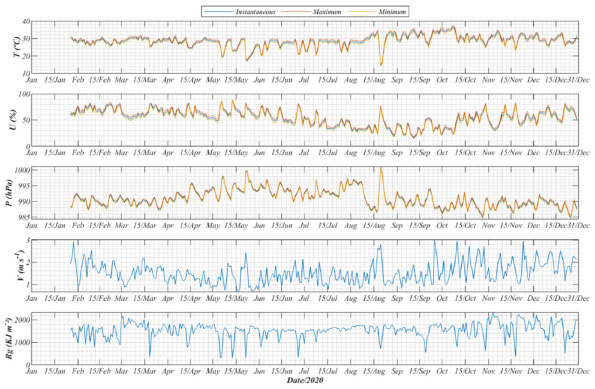Screen dimensions: 595x389
Task: Click the mid-August pressure peak near 1000 hPa
Action: click(x=381, y=169)
